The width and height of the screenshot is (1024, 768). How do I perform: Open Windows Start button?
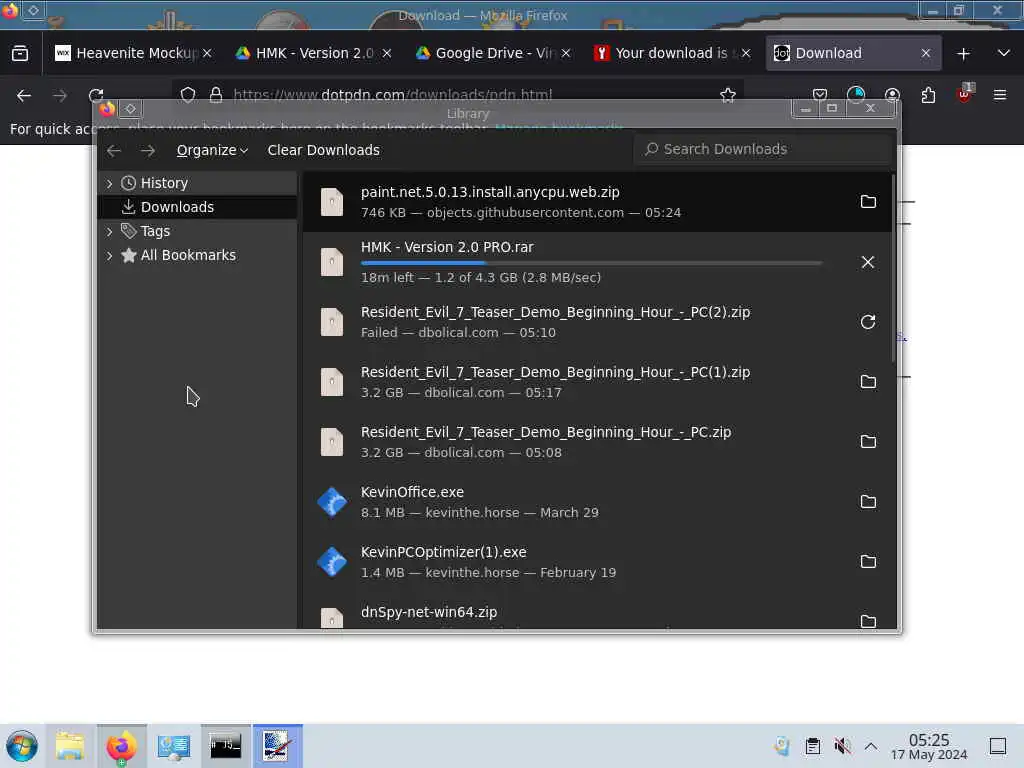[22, 746]
